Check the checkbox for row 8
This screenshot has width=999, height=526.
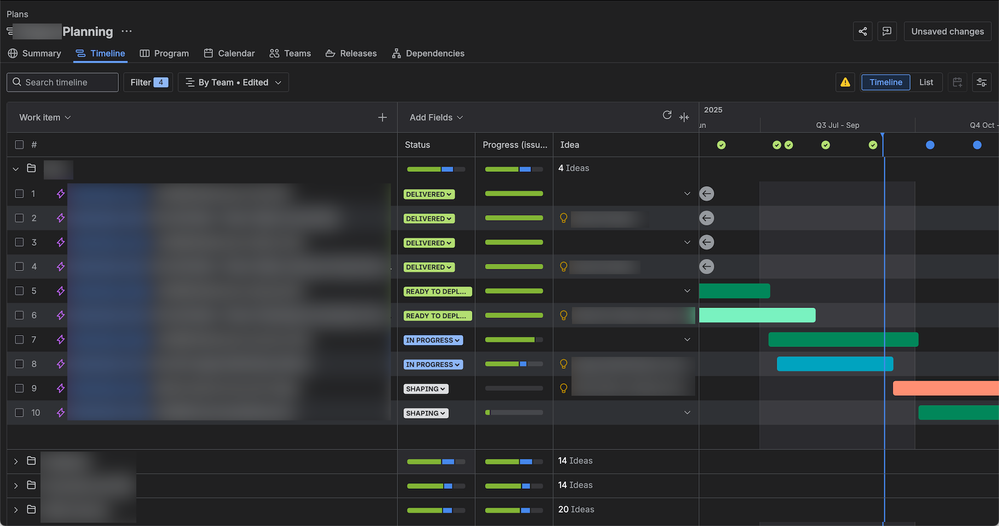tap(19, 364)
